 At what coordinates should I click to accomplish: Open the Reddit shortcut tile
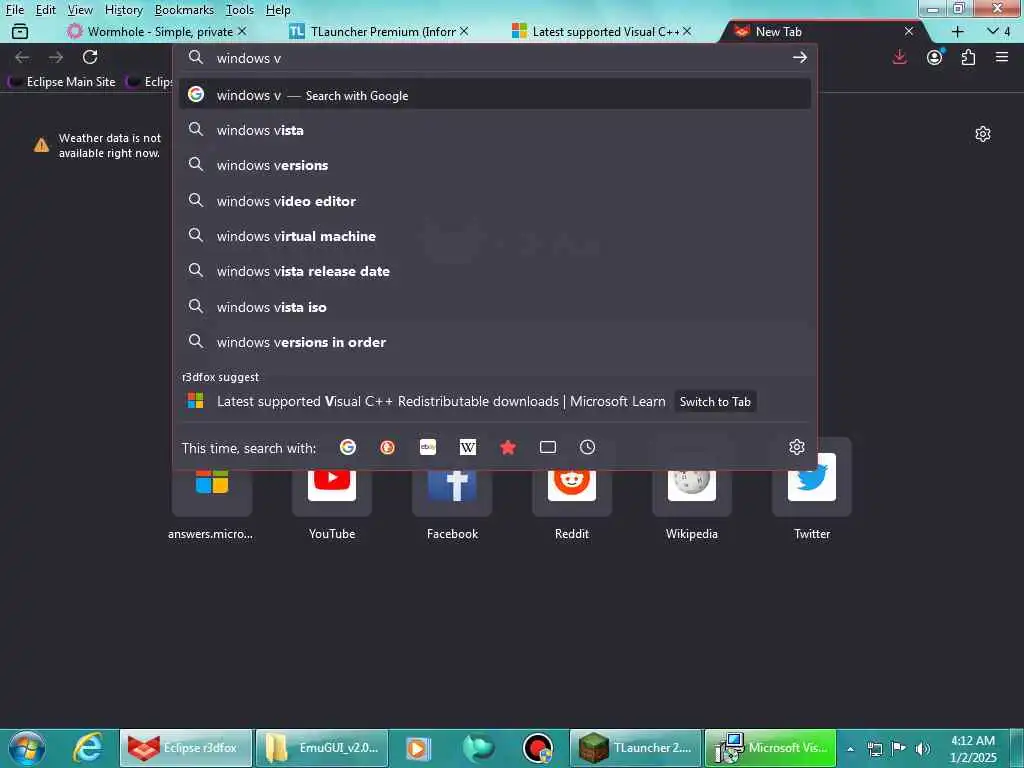(572, 494)
